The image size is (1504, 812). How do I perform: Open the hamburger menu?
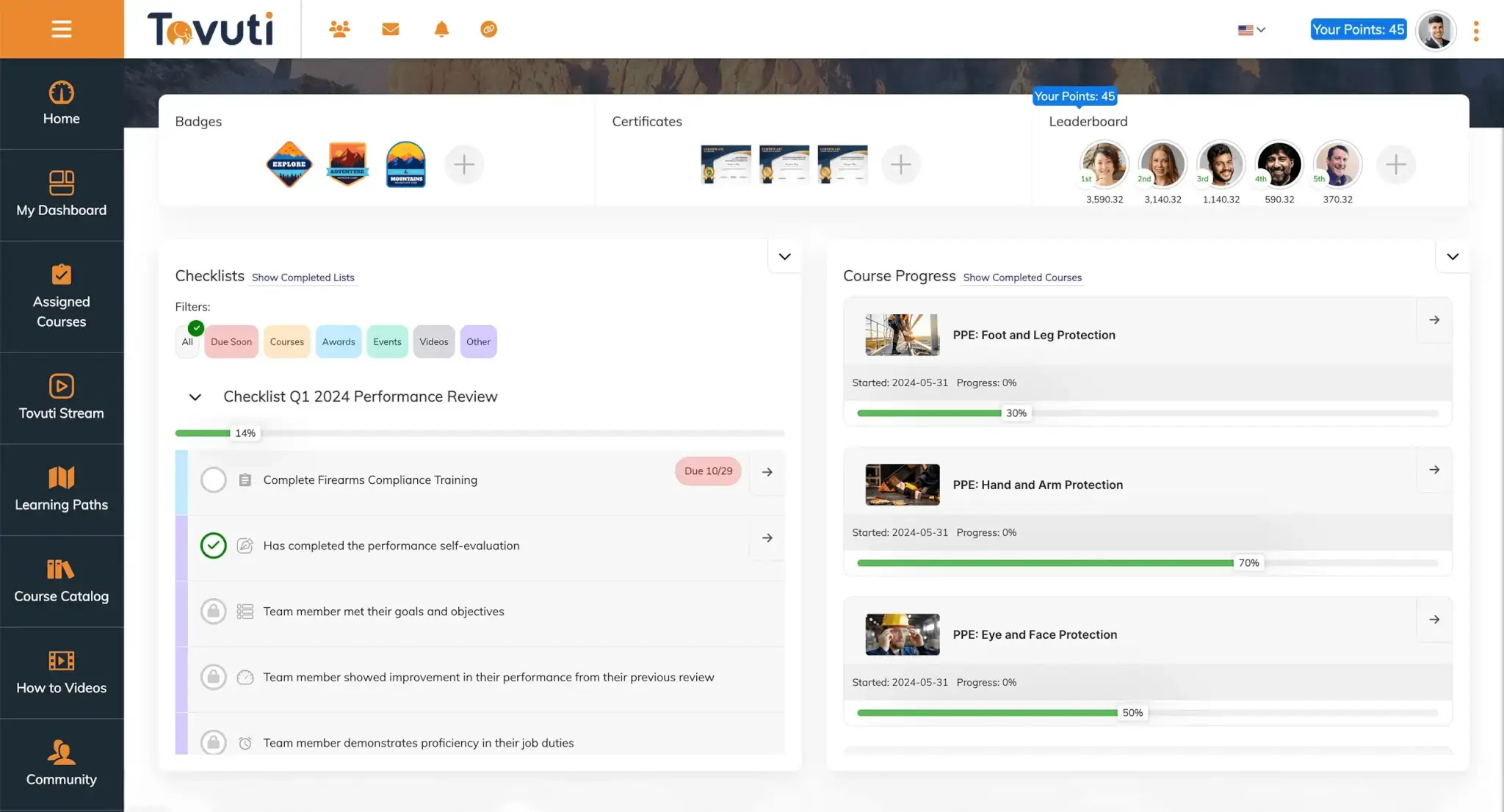point(62,29)
